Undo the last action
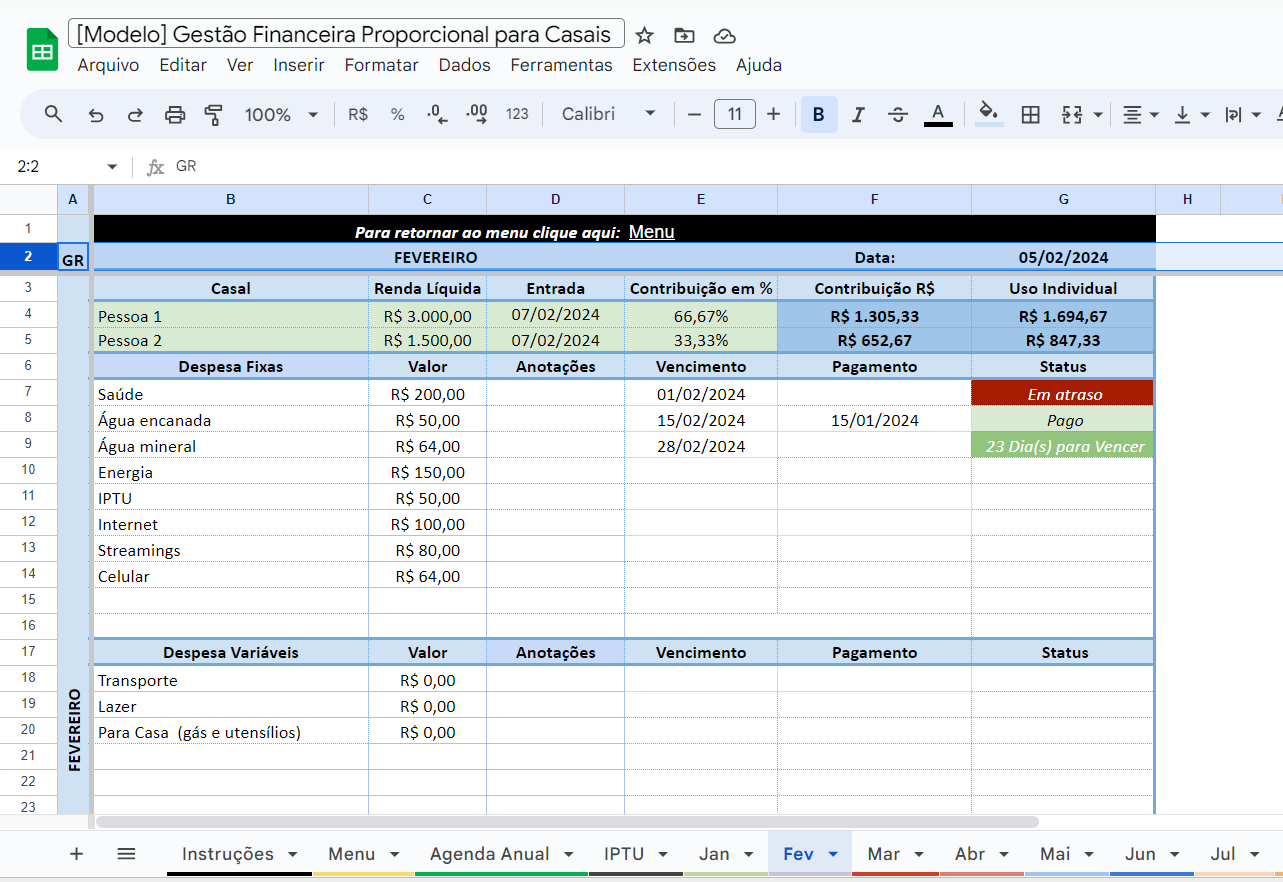Image resolution: width=1283 pixels, height=882 pixels. coord(96,114)
